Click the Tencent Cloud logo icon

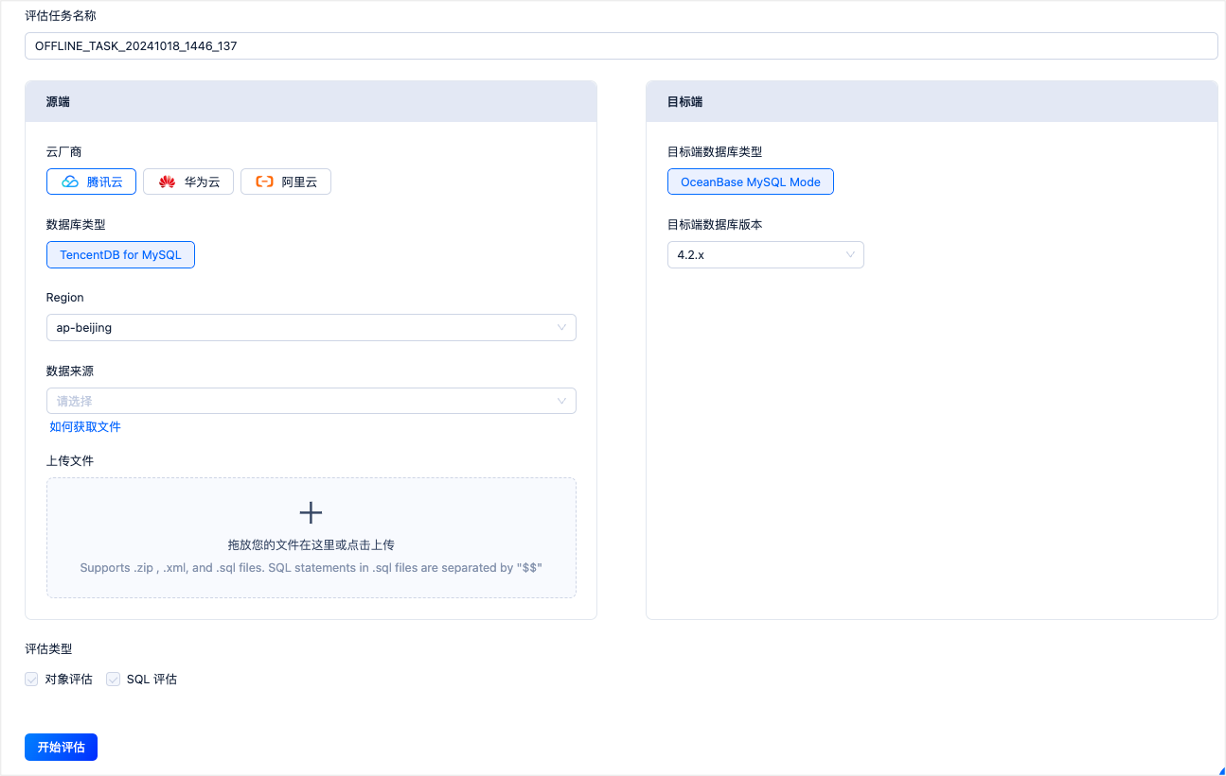coord(70,182)
